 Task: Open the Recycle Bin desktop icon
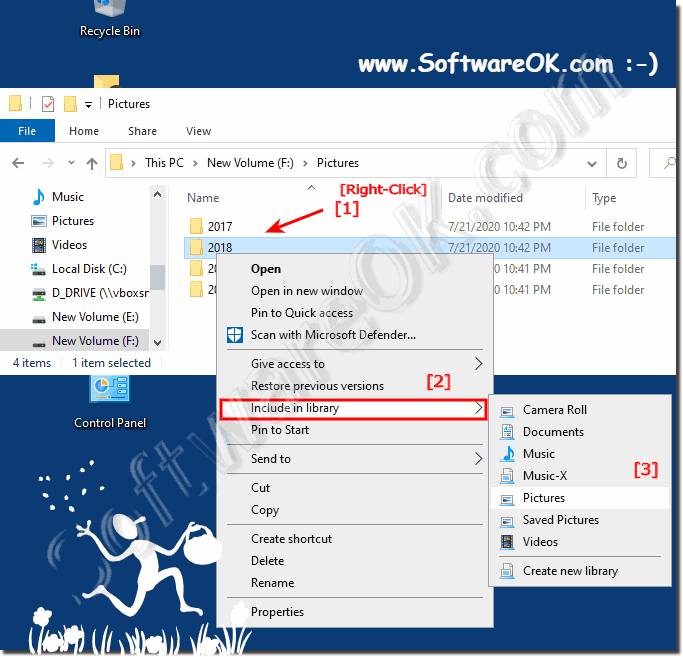coord(110,20)
